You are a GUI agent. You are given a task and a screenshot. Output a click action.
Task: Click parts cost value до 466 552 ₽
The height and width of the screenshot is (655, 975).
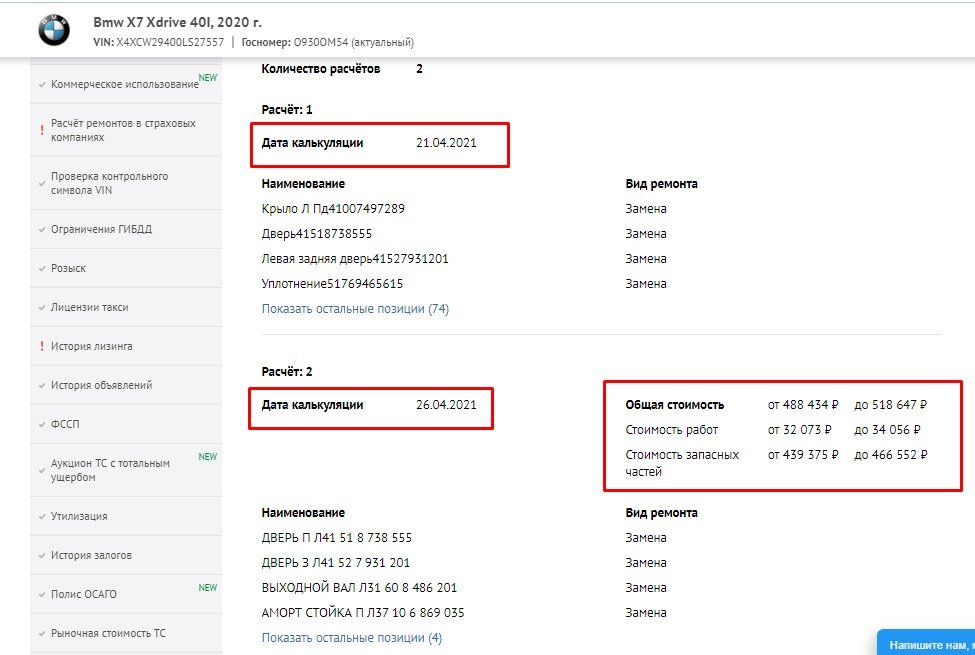tap(890, 455)
